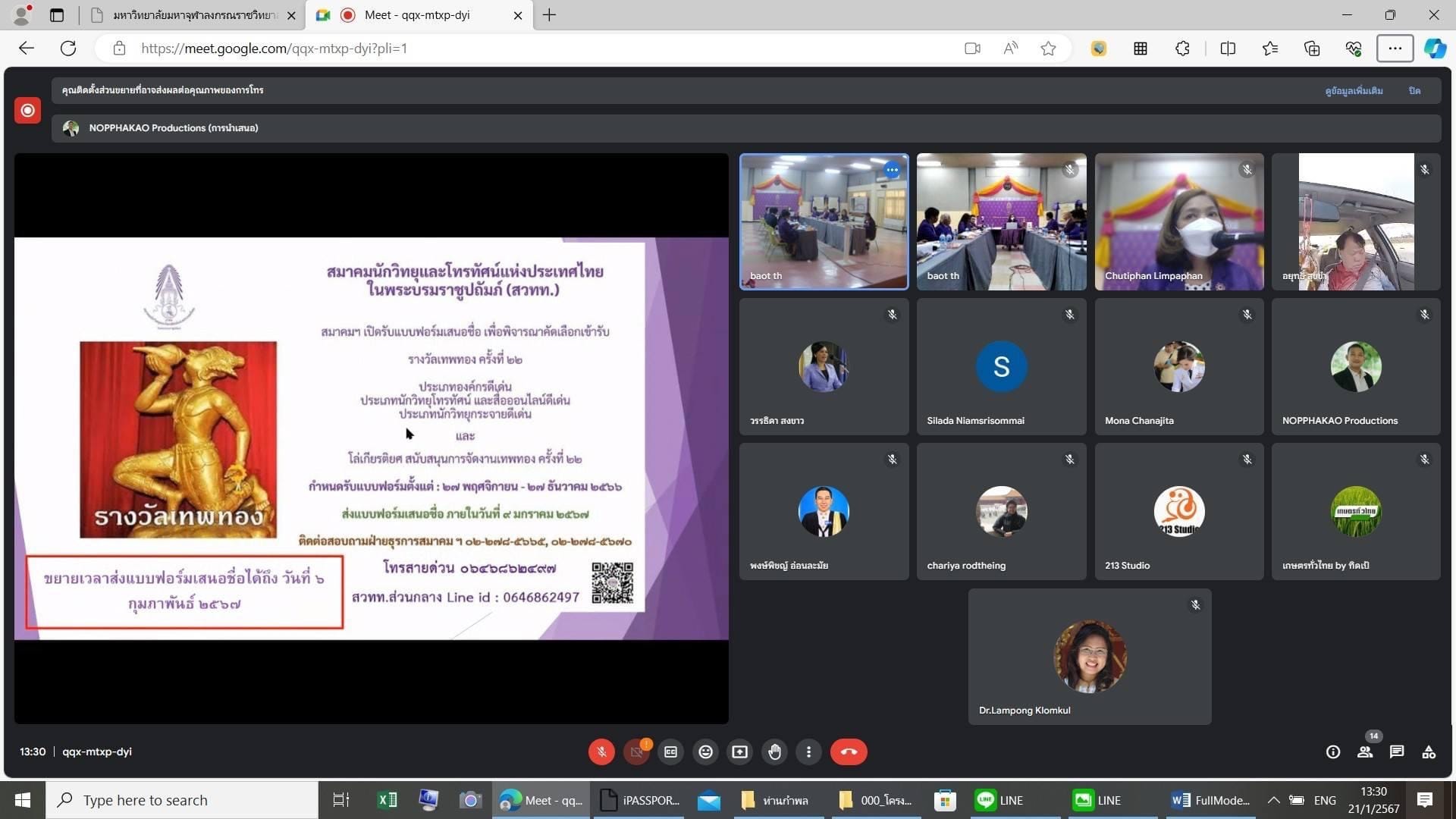Viewport: 1456px width, 819px height.
Task: Open the browser profile icon
Action: point(23,14)
